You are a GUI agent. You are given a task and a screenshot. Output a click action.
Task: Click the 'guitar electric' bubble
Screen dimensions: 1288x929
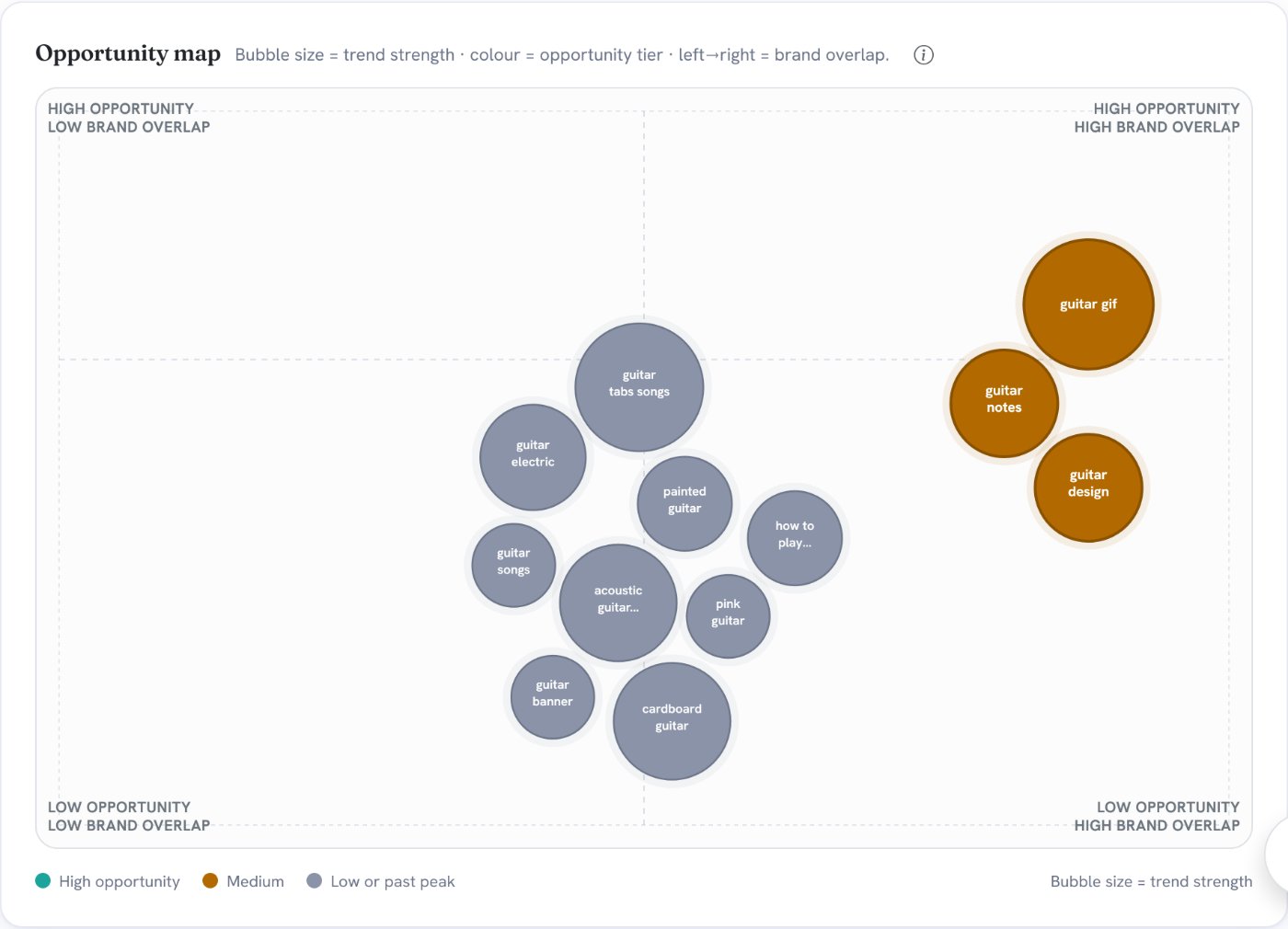click(533, 457)
